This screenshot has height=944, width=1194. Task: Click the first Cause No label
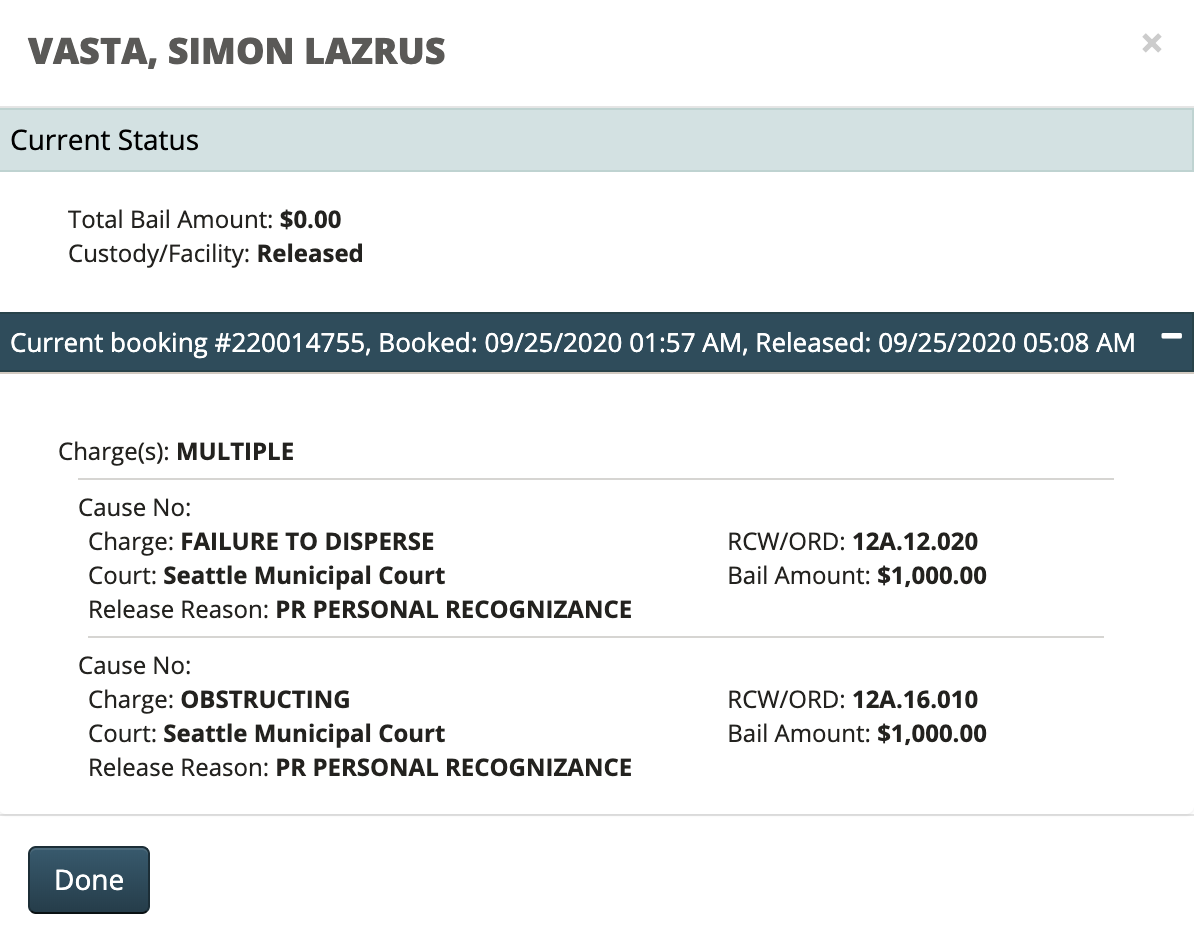[134, 508]
